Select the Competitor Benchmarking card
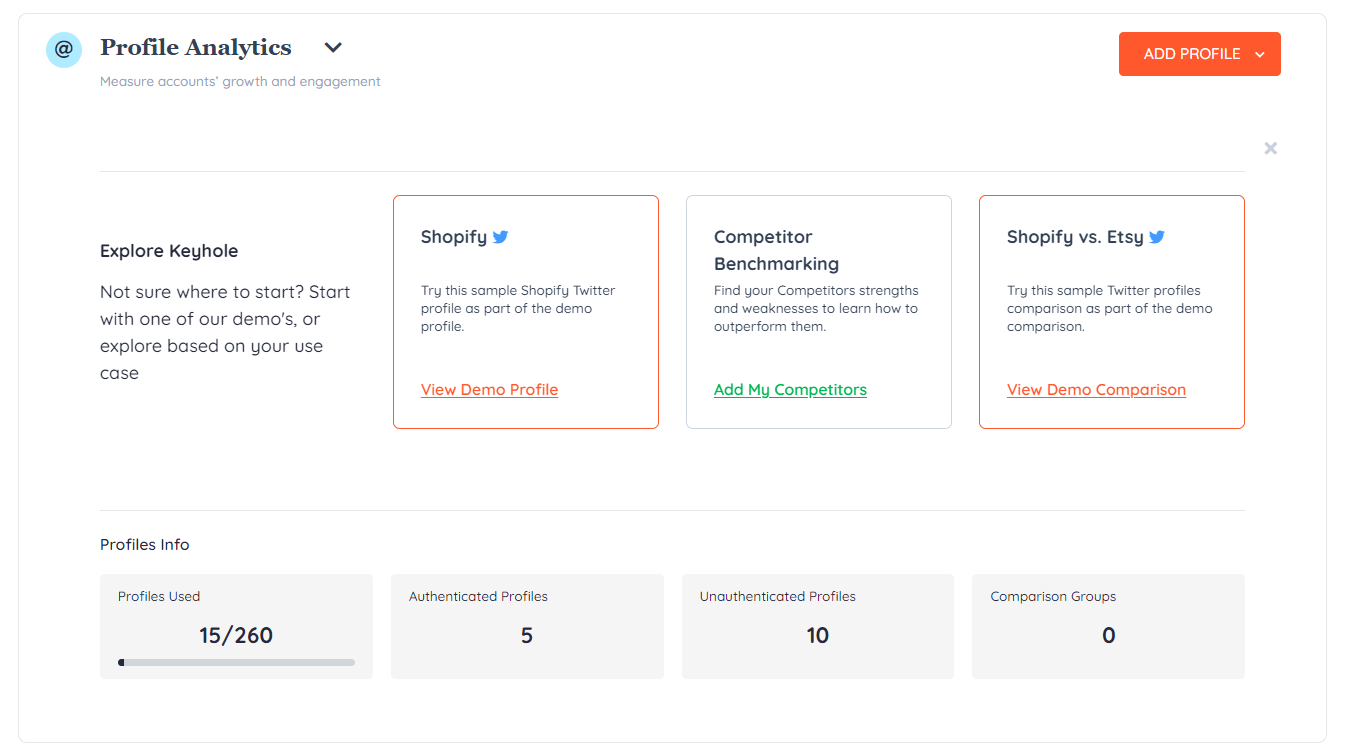Image resolution: width=1360 pixels, height=754 pixels. coord(818,311)
